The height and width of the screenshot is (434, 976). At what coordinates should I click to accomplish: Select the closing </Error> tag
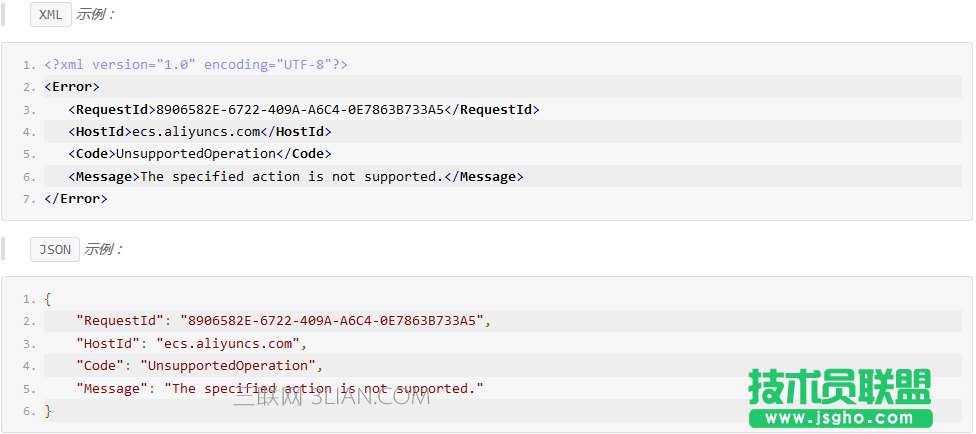76,199
